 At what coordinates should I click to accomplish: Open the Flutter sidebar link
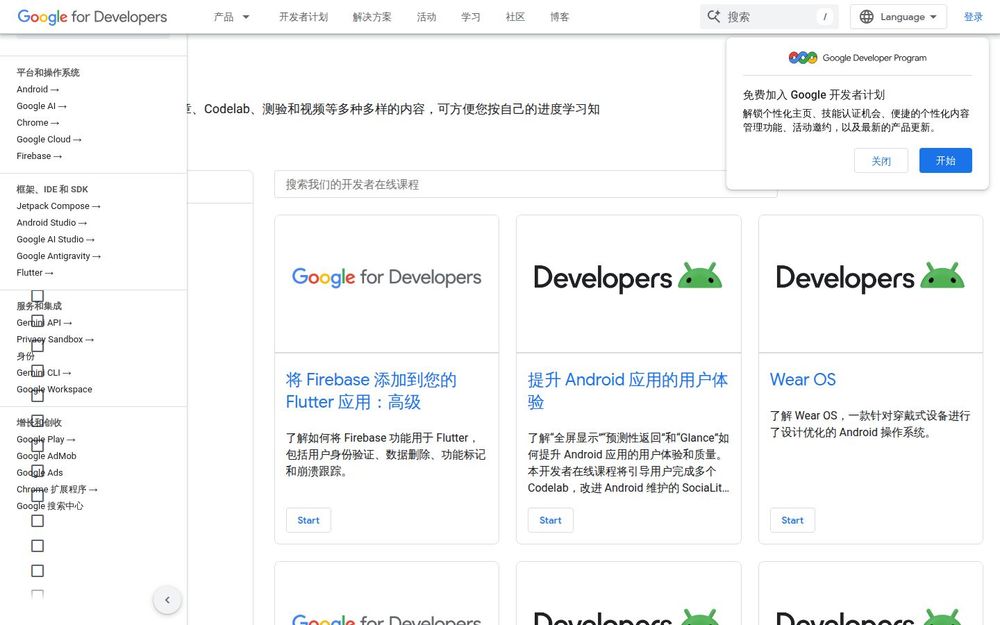click(x=35, y=272)
